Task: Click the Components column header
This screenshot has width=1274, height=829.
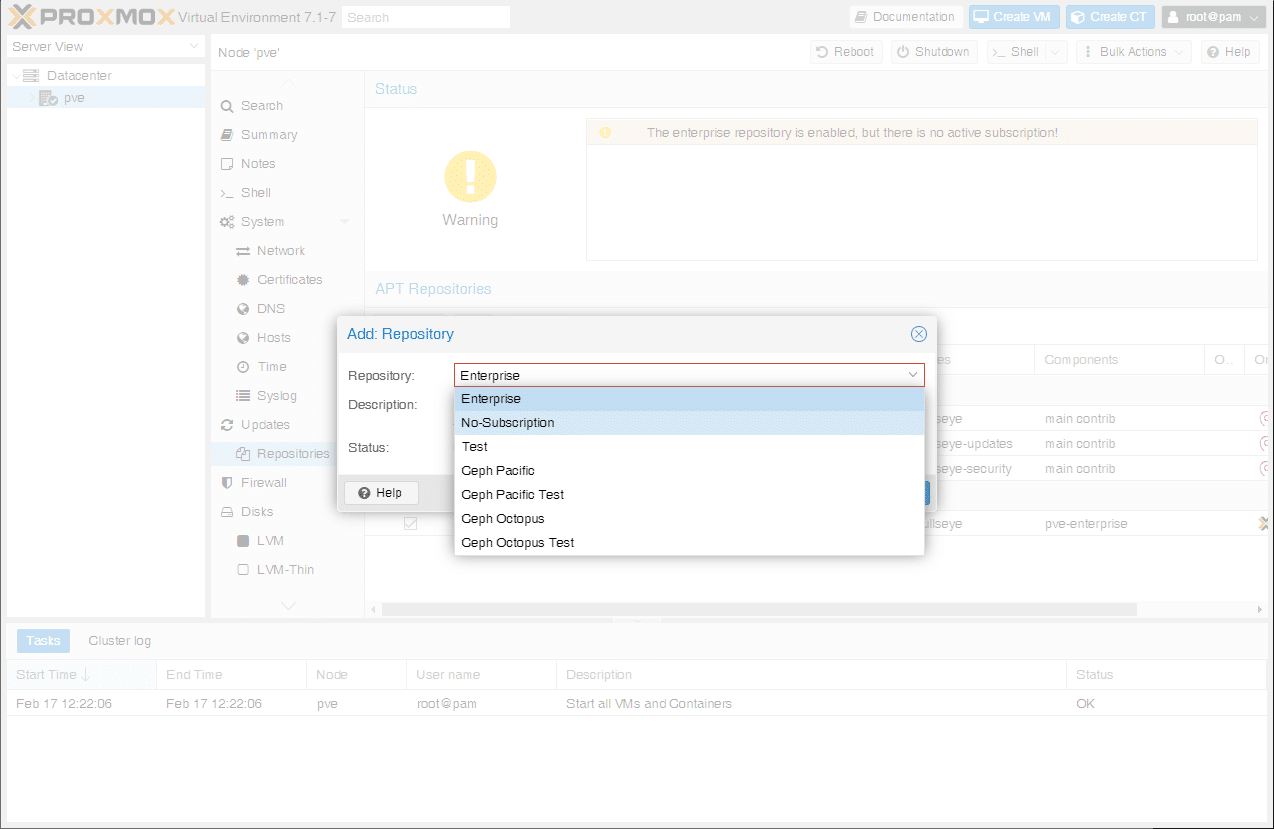Action: point(1119,360)
